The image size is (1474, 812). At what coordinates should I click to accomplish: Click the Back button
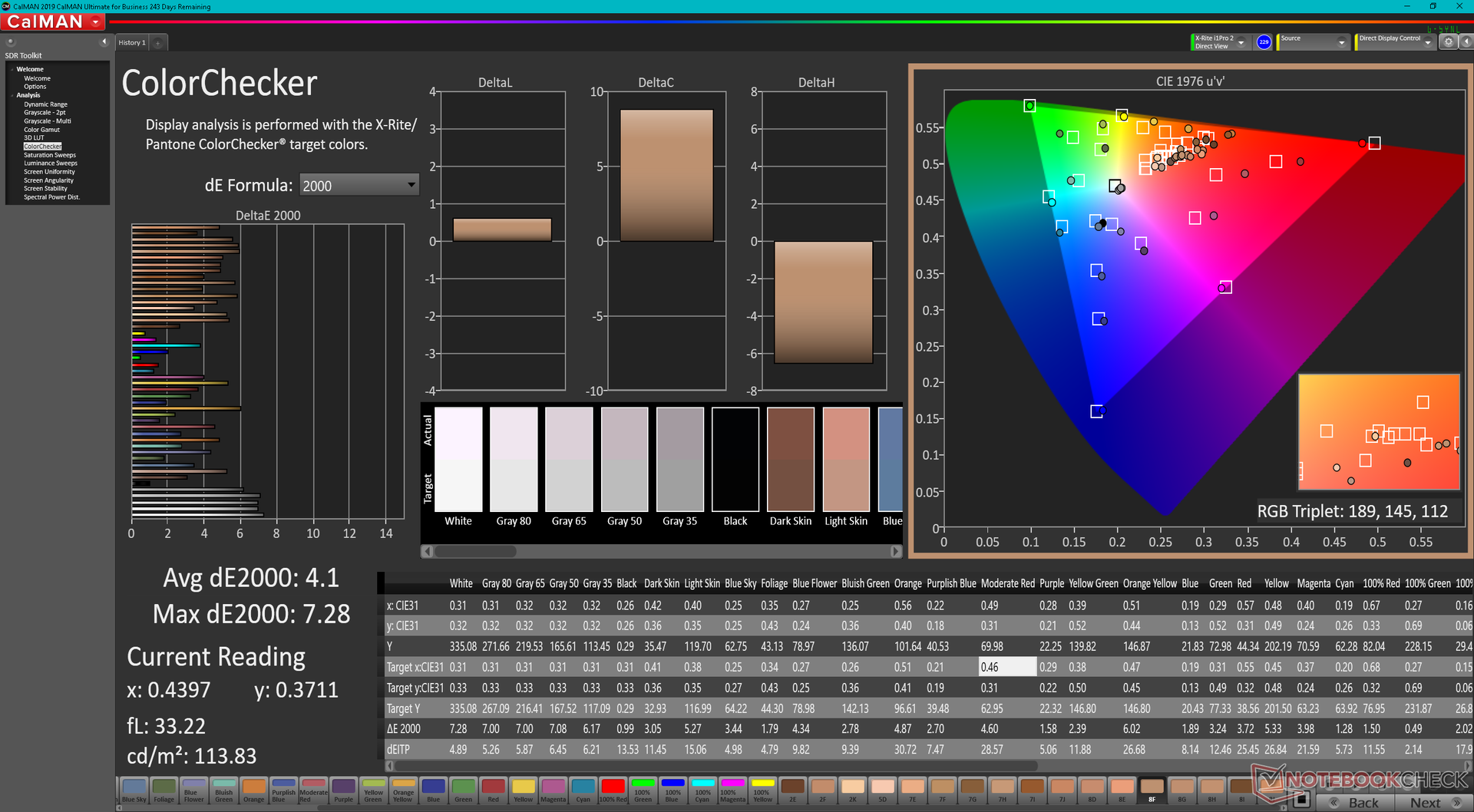(1355, 803)
